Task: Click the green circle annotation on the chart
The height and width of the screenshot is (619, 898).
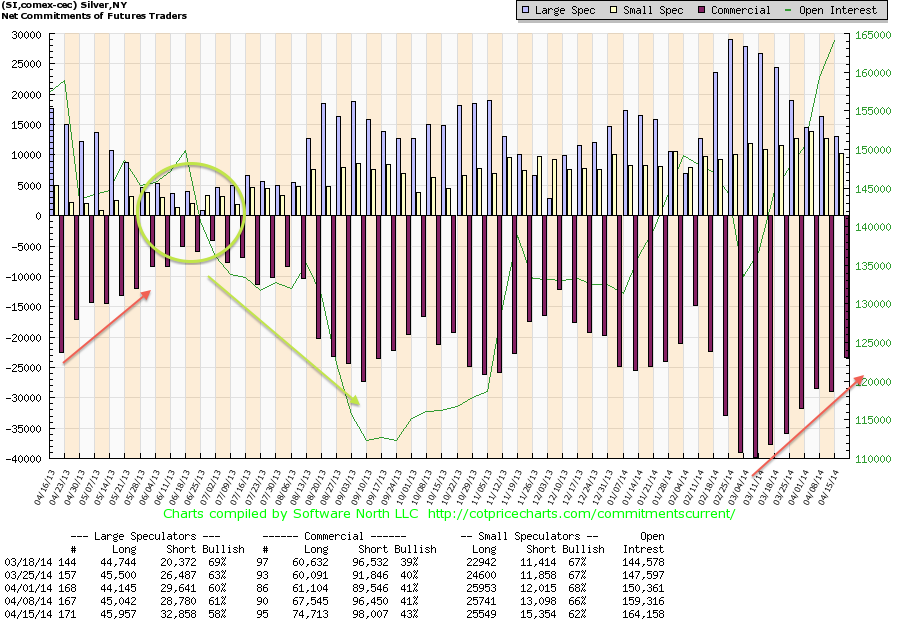Action: pyautogui.click(x=191, y=213)
